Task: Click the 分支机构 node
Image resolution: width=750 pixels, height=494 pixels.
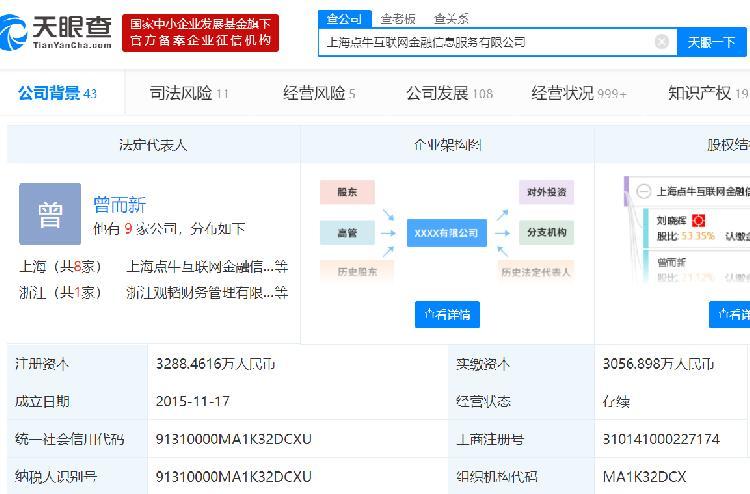Action: [546, 233]
